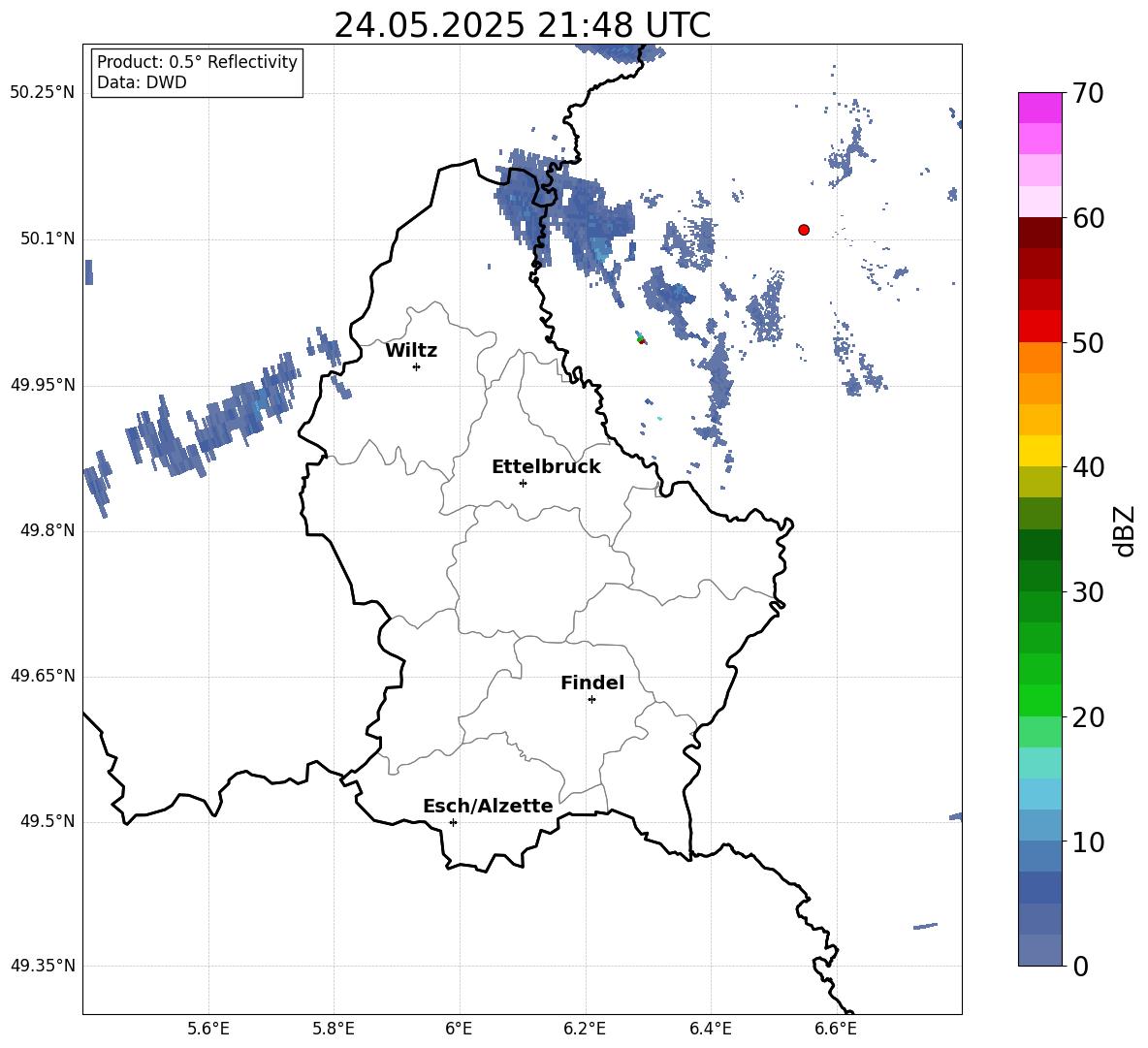Click the 6°E longitude label
The width and height of the screenshot is (1148, 1048).
click(x=459, y=1030)
